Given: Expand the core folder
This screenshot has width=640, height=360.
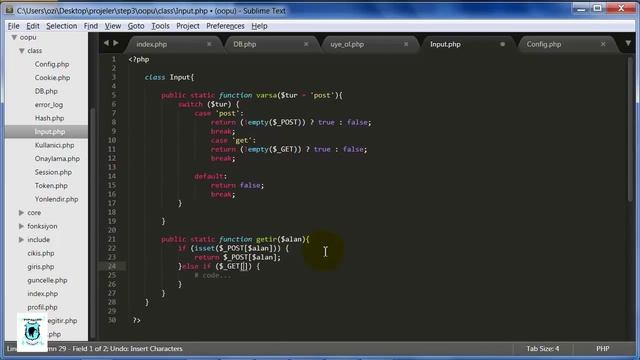Looking at the screenshot, I should pyautogui.click(x=21, y=213).
